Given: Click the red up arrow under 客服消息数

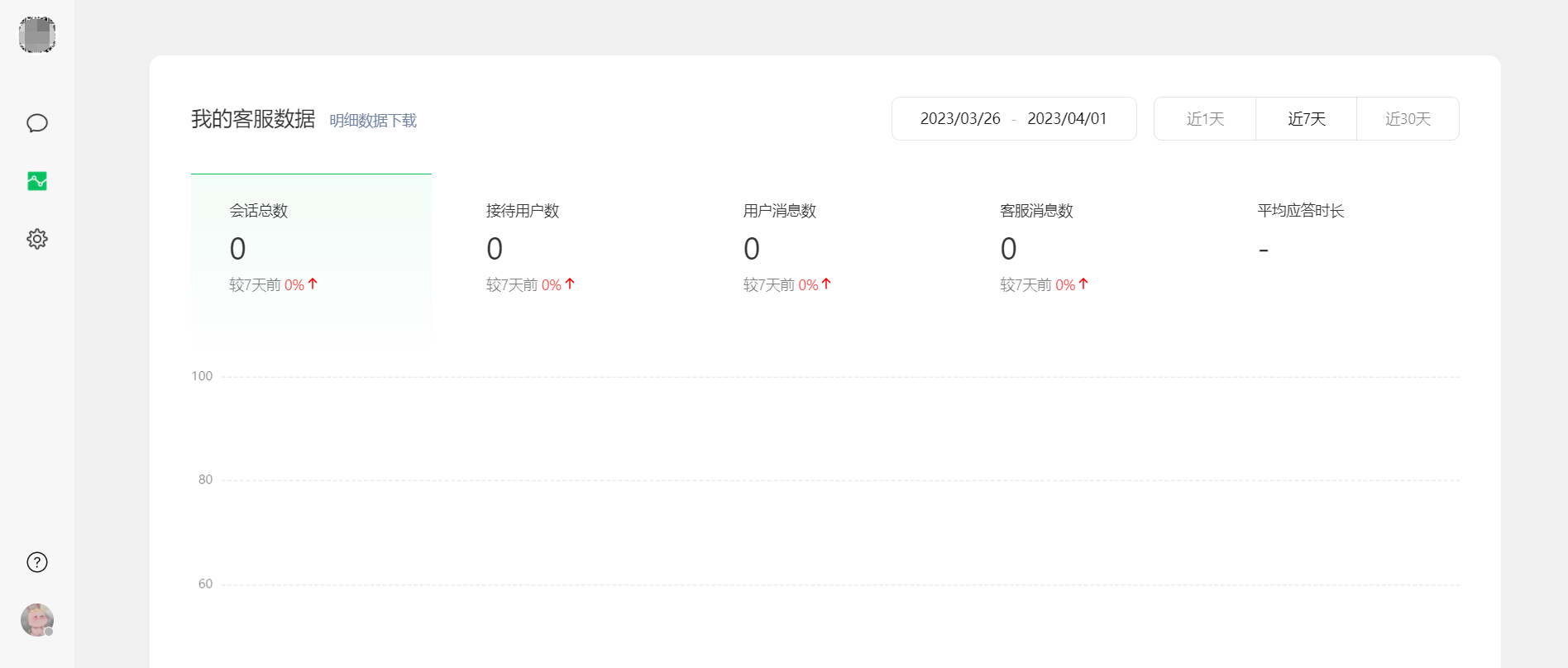Looking at the screenshot, I should (x=1083, y=284).
